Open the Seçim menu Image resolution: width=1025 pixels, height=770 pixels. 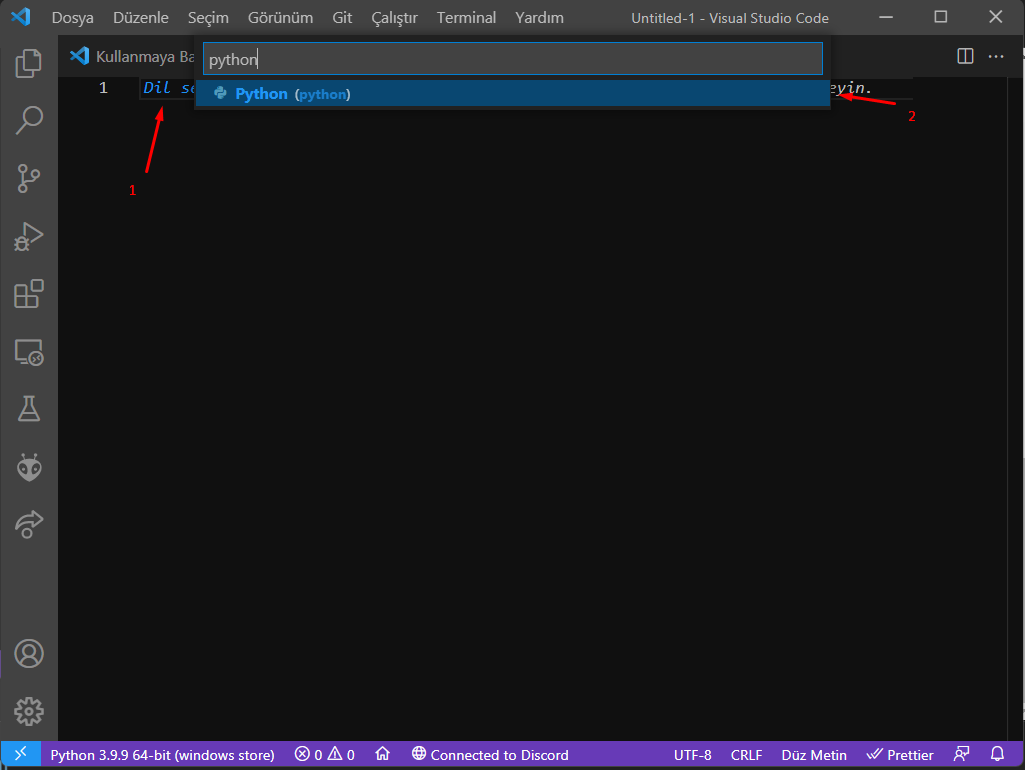click(209, 18)
